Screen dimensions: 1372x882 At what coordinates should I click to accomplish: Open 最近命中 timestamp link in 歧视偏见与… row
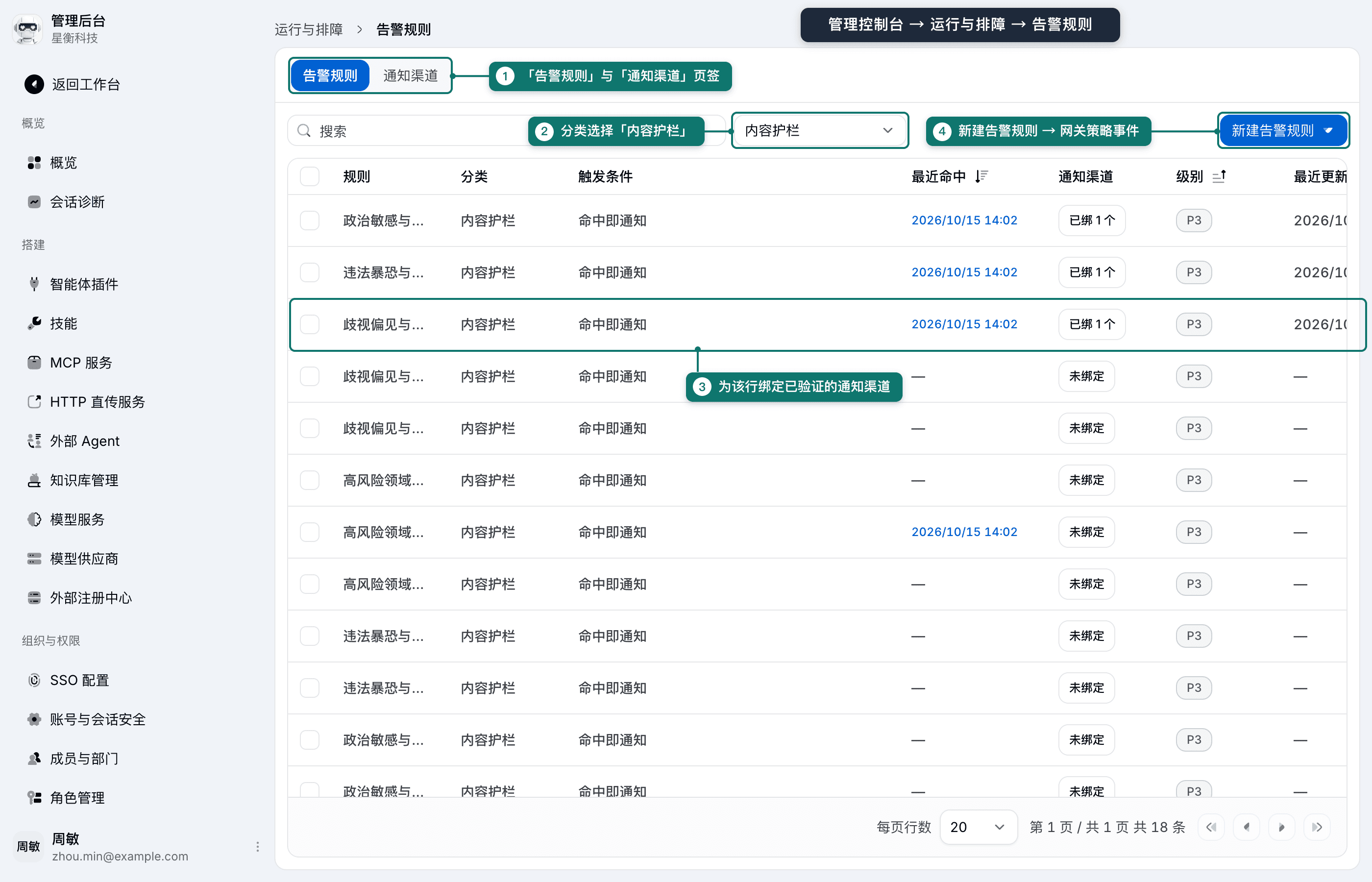(x=964, y=324)
